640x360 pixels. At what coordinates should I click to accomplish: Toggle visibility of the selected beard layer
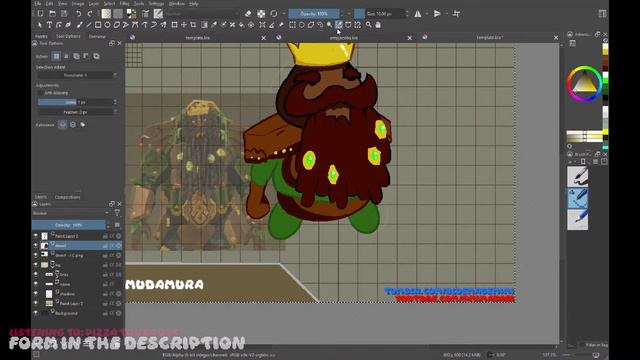(x=36, y=246)
